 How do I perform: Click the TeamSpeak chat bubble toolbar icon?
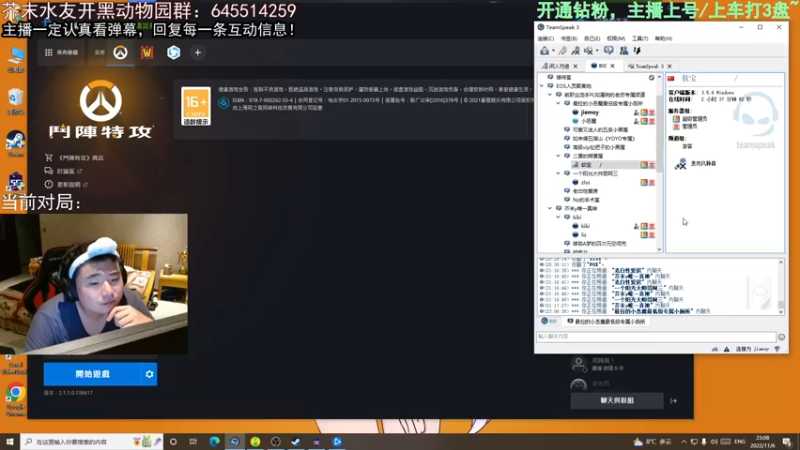click(609, 51)
